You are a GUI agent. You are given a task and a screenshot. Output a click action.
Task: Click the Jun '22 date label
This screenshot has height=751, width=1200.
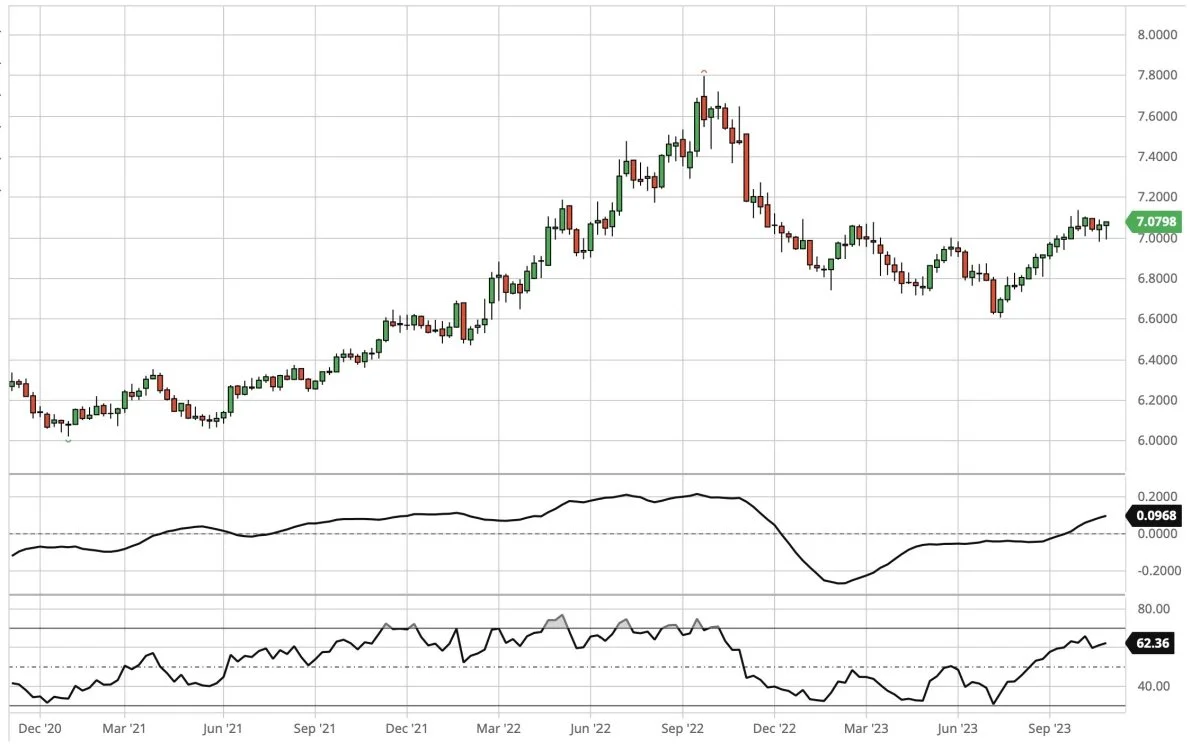pos(592,730)
